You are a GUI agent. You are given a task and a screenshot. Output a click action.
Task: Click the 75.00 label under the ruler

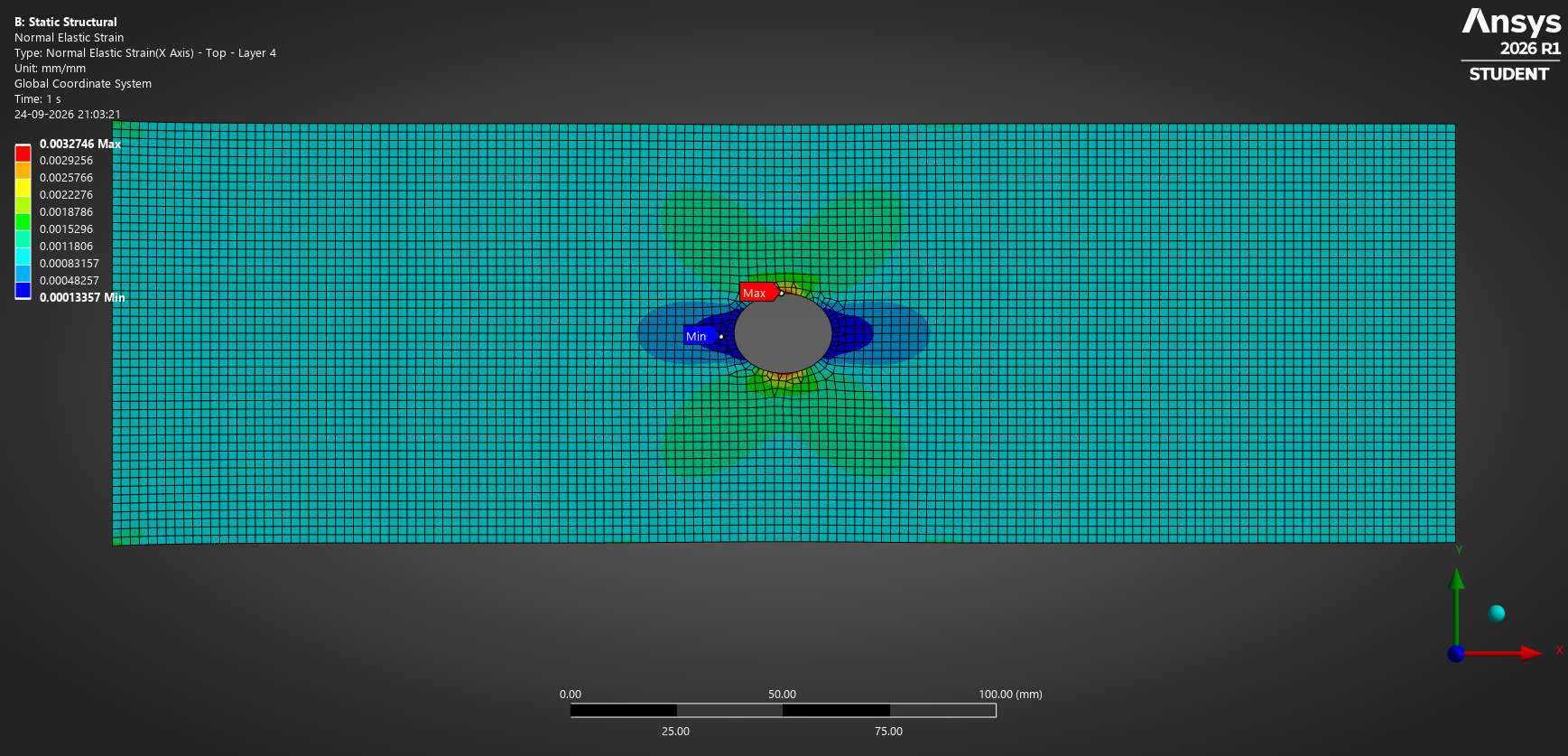(888, 732)
